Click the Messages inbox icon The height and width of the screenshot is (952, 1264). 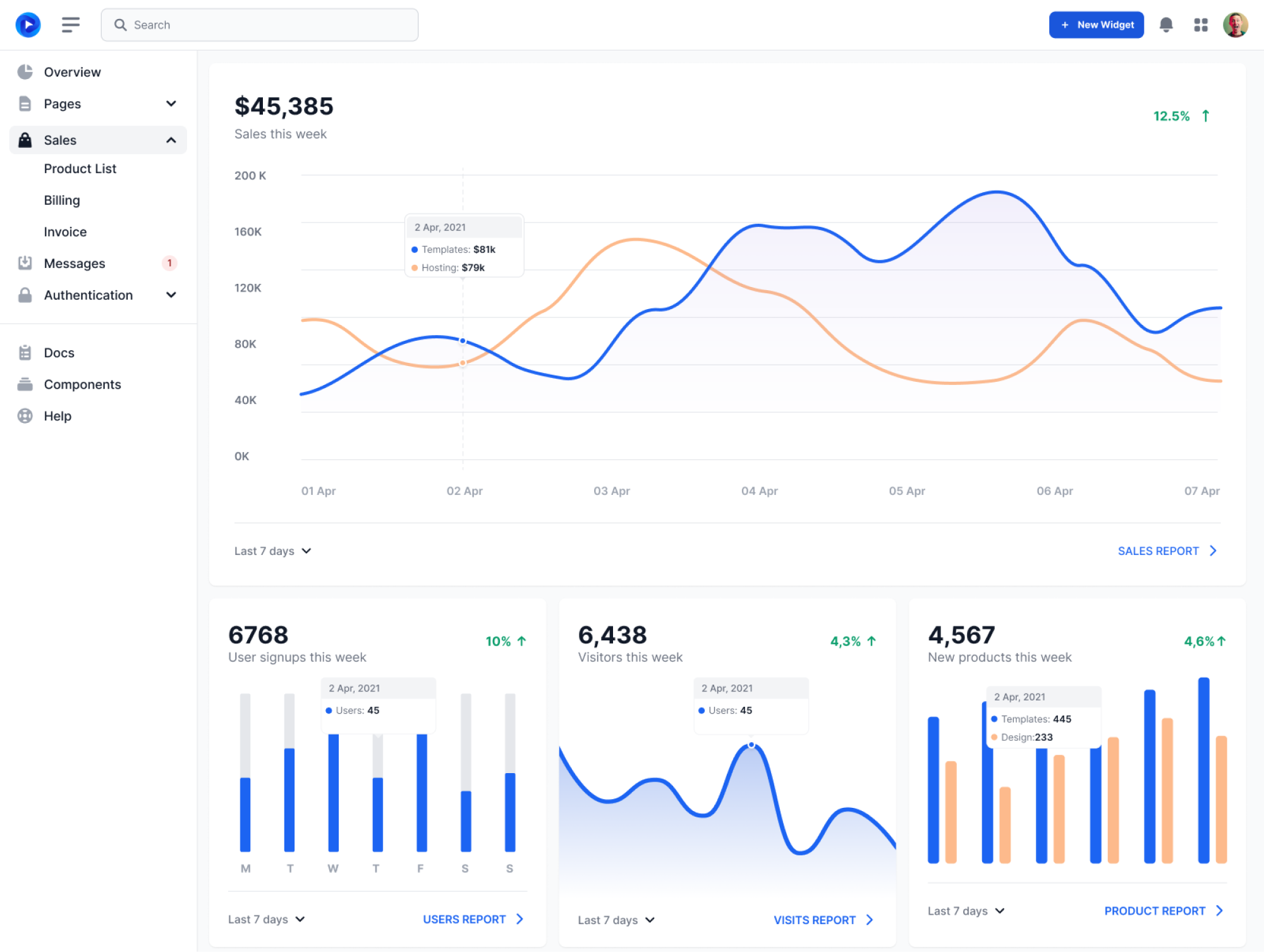pyautogui.click(x=25, y=263)
